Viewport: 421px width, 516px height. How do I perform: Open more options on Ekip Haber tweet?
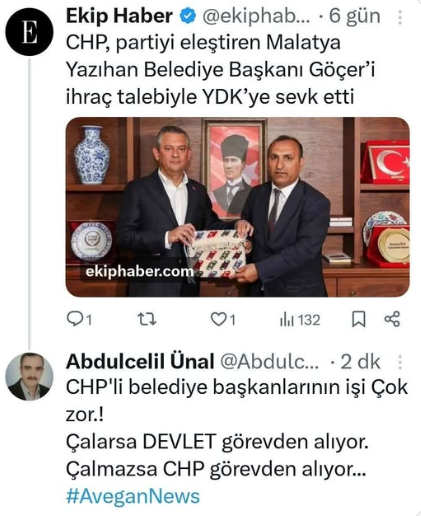[400, 17]
